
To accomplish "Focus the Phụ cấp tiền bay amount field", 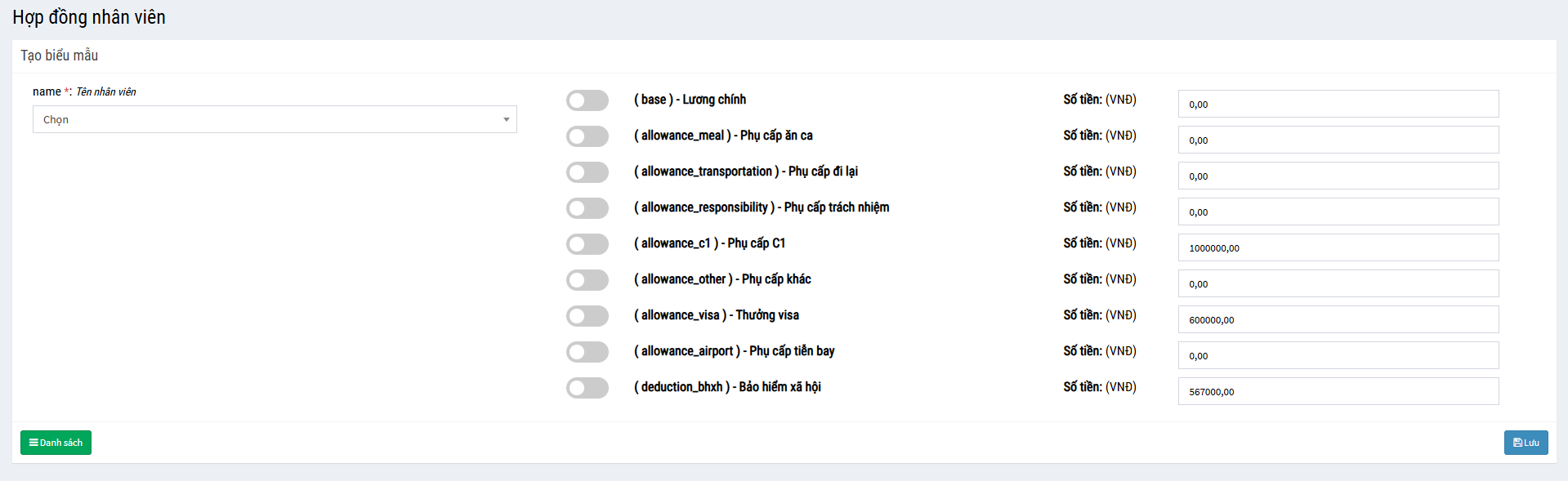I will [1338, 355].
